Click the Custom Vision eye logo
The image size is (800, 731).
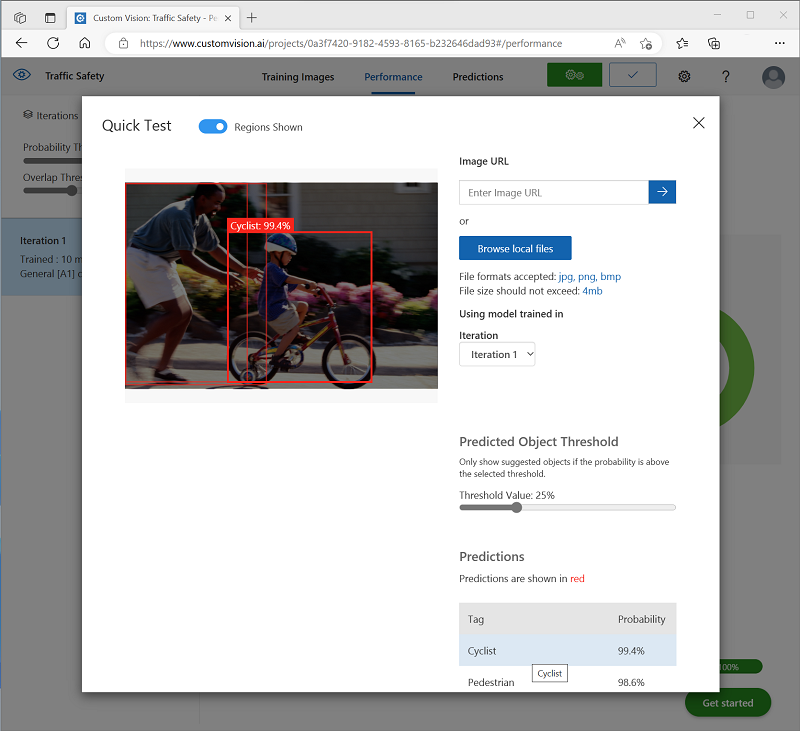22,76
